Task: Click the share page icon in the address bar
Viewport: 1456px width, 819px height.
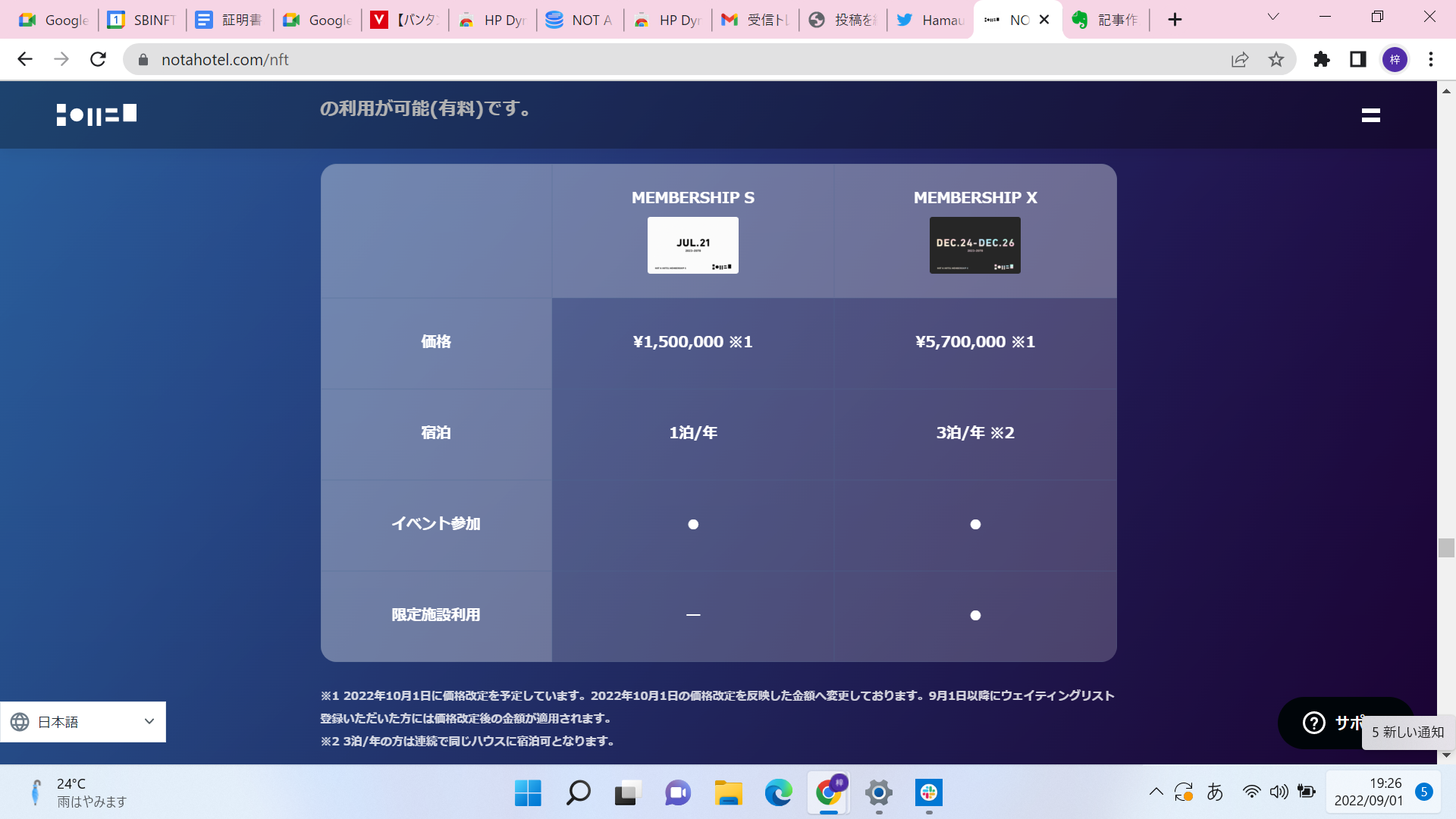Action: pos(1240,59)
